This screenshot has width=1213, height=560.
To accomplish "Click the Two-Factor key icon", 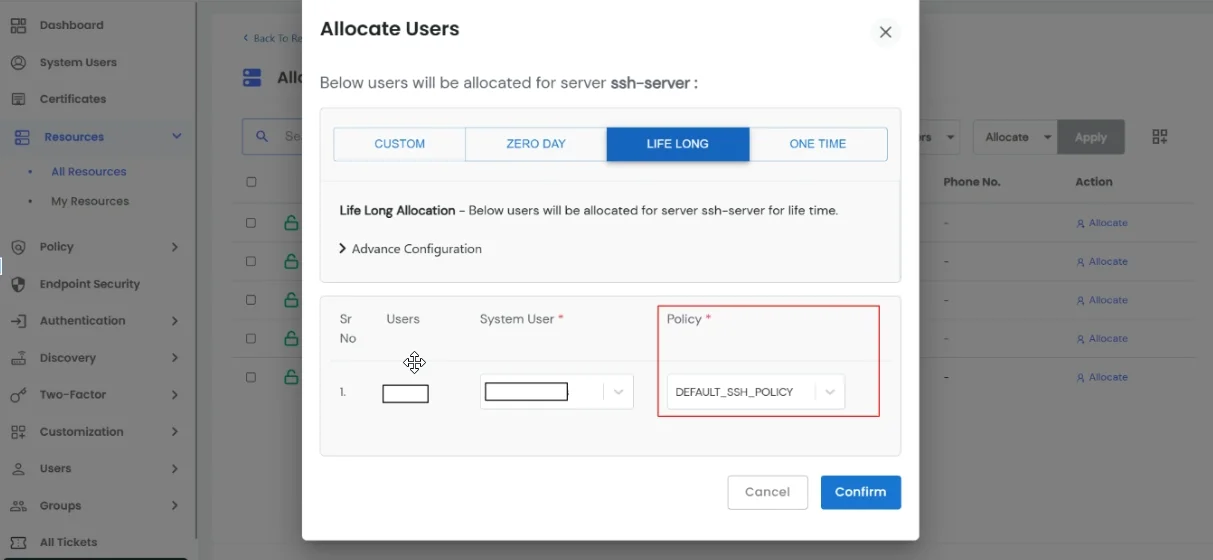I will (x=18, y=395).
